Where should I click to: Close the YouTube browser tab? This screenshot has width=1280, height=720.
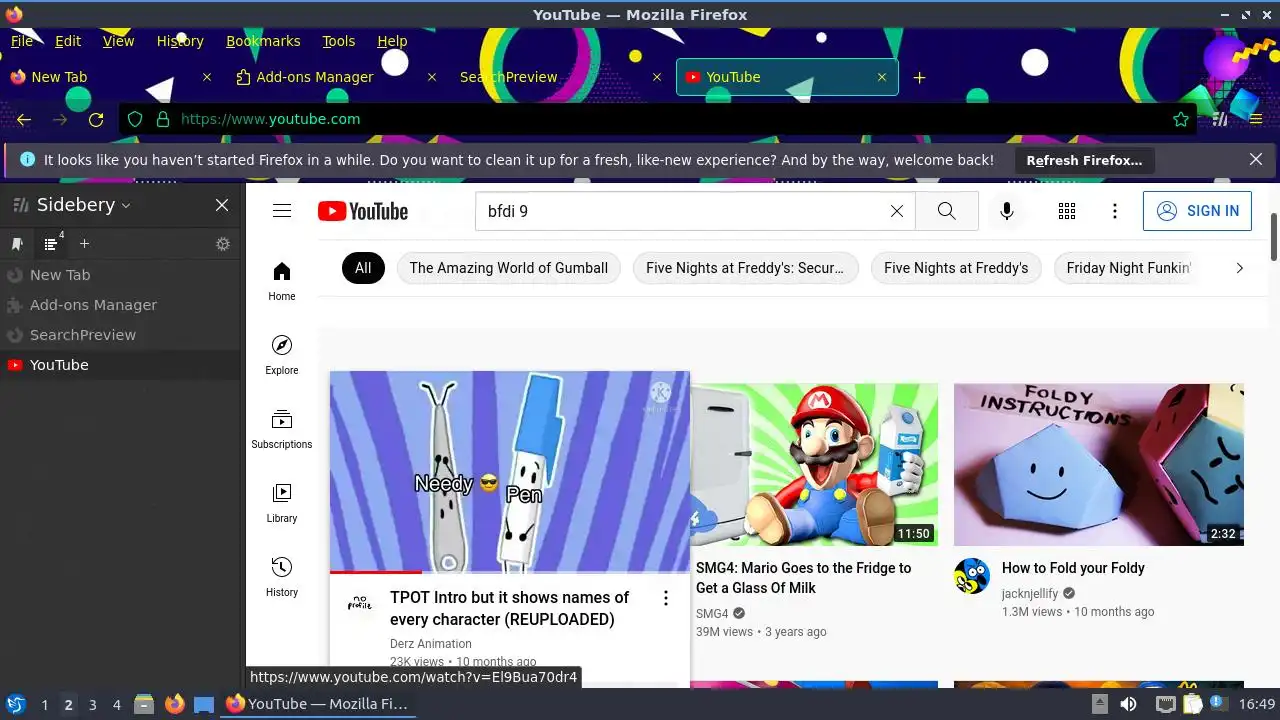pyautogui.click(x=882, y=77)
